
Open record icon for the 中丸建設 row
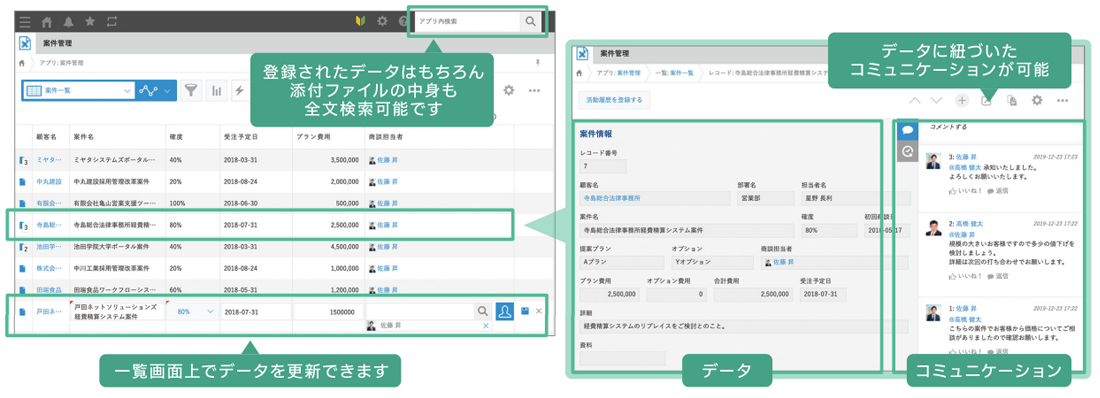22,181
